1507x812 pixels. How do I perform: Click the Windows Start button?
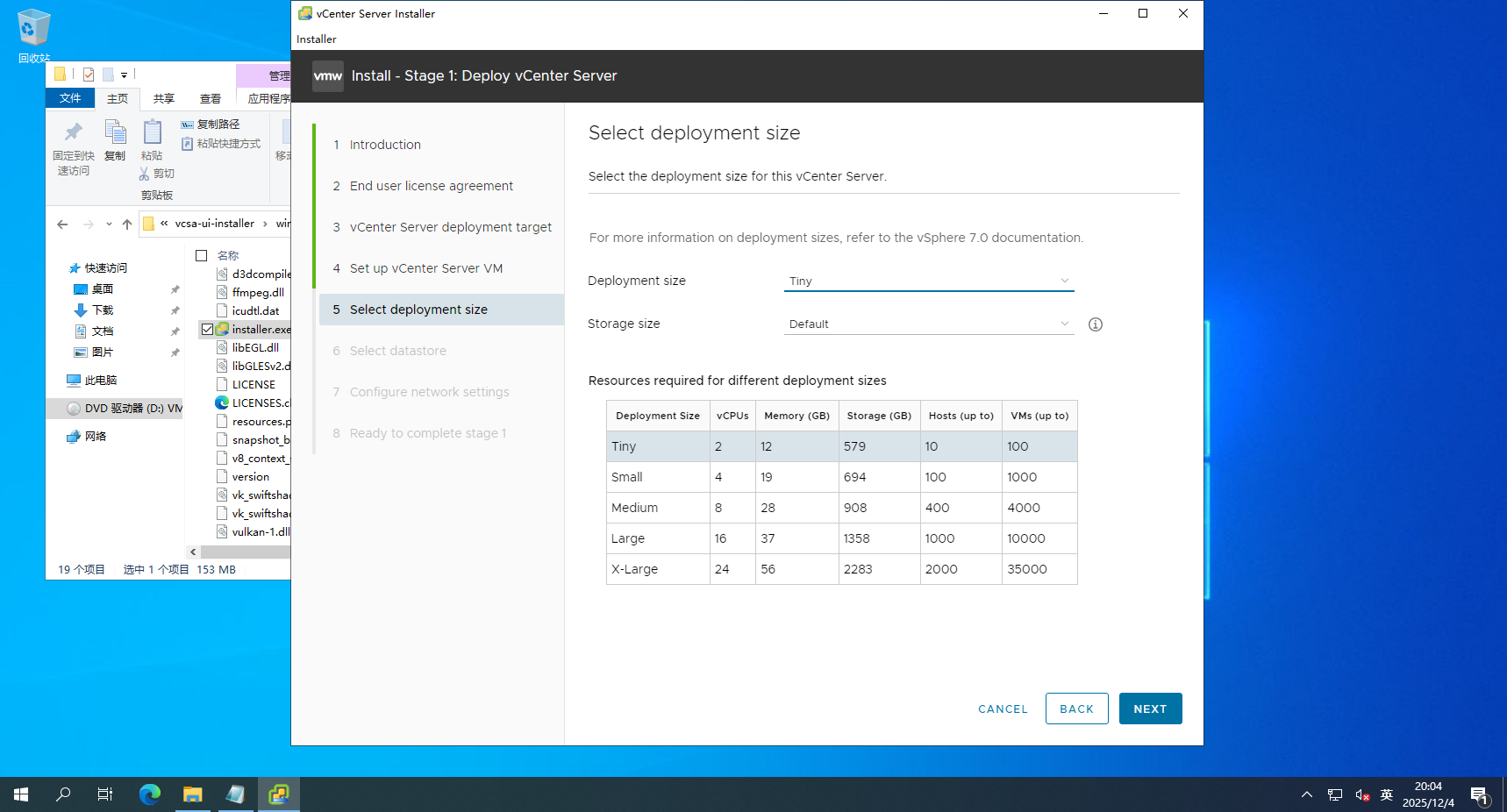tap(21, 794)
